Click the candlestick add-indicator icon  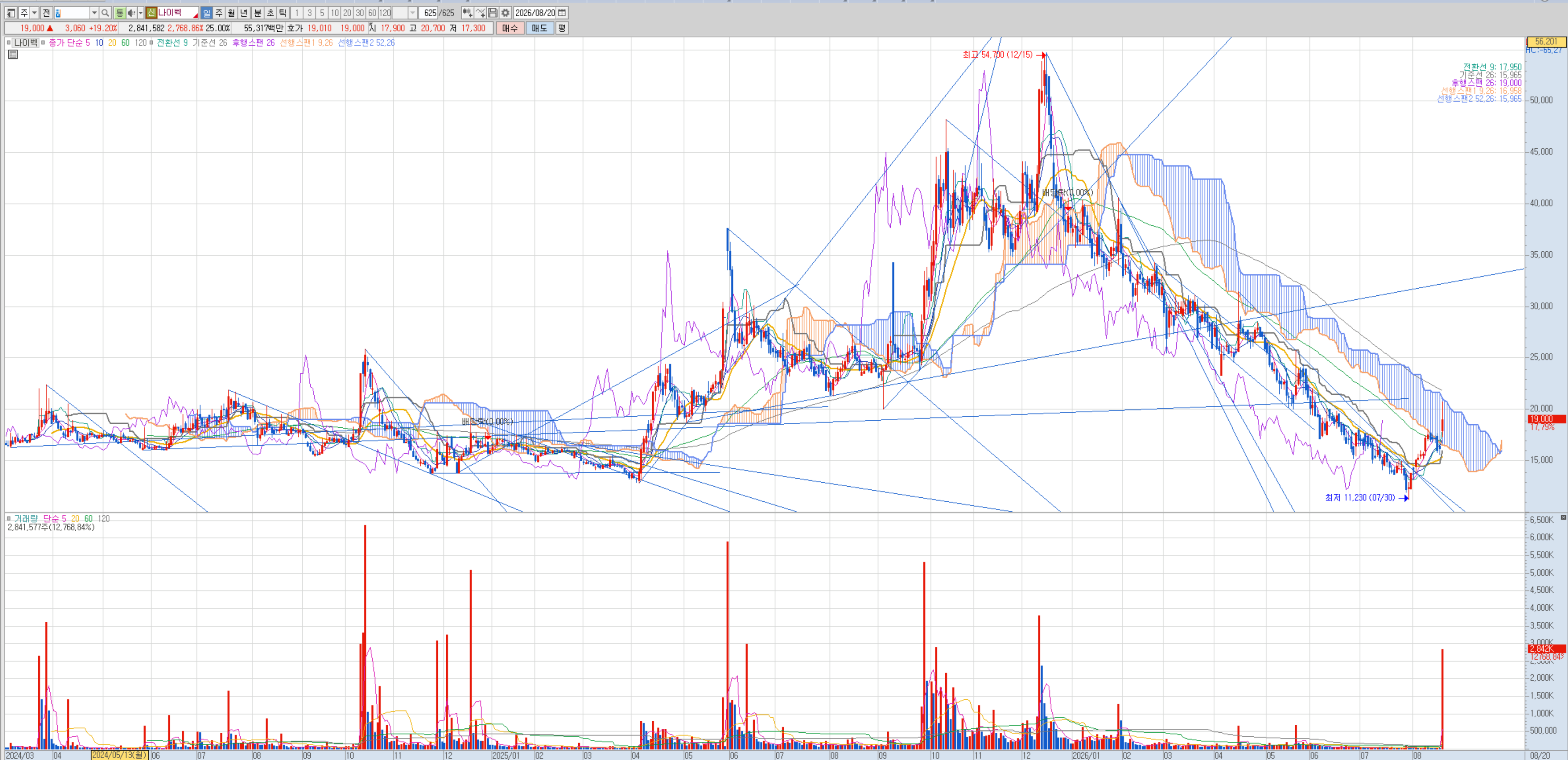pos(467,13)
